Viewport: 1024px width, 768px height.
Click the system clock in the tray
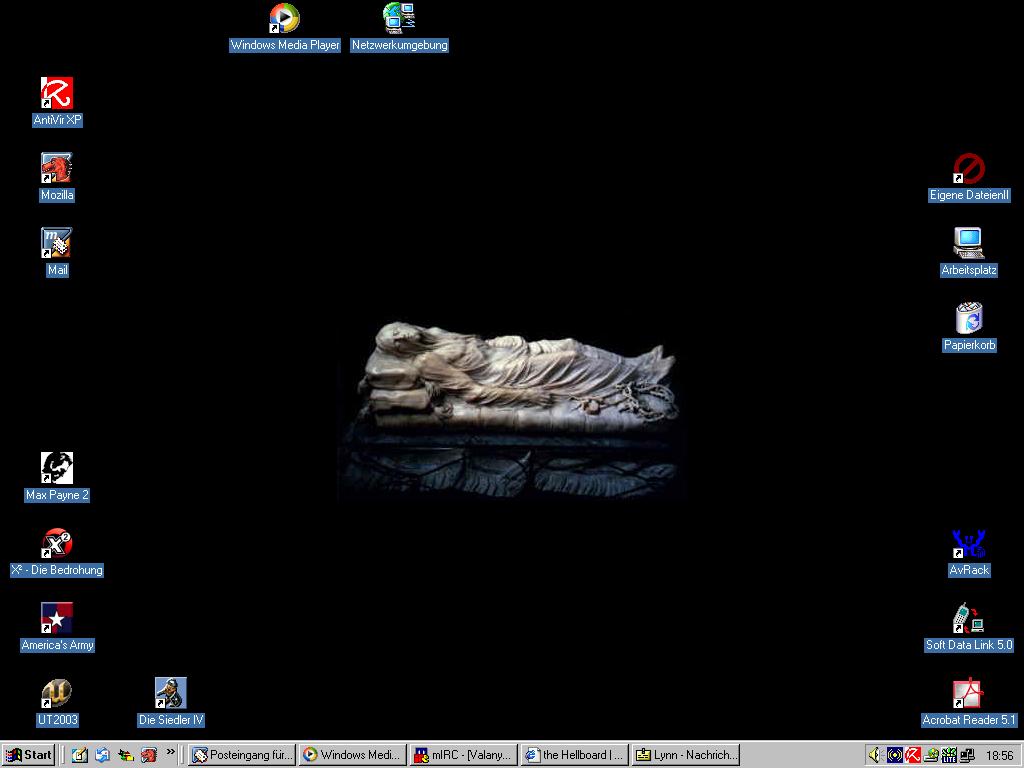(999, 755)
